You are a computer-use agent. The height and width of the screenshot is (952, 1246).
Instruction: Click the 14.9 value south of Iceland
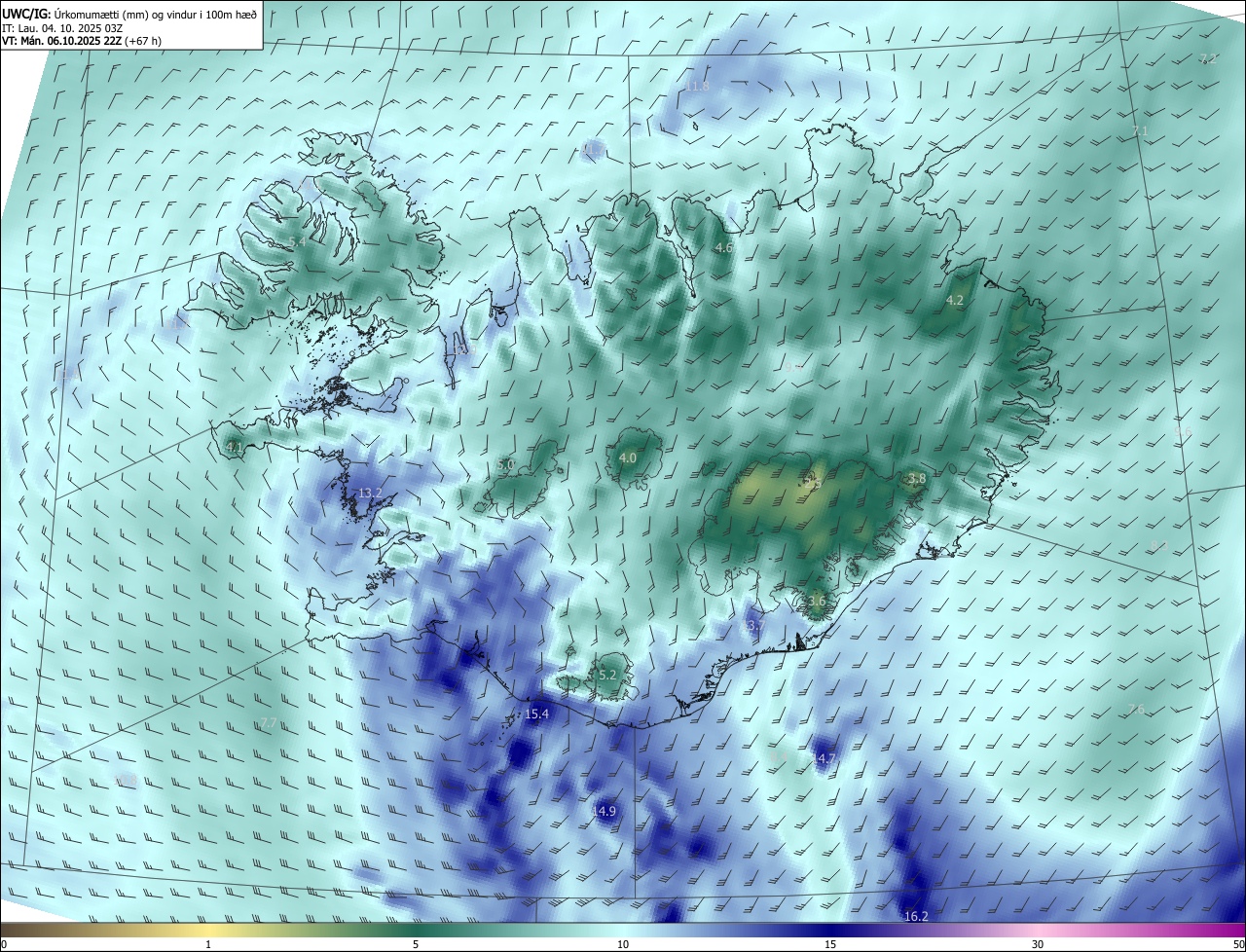click(605, 811)
